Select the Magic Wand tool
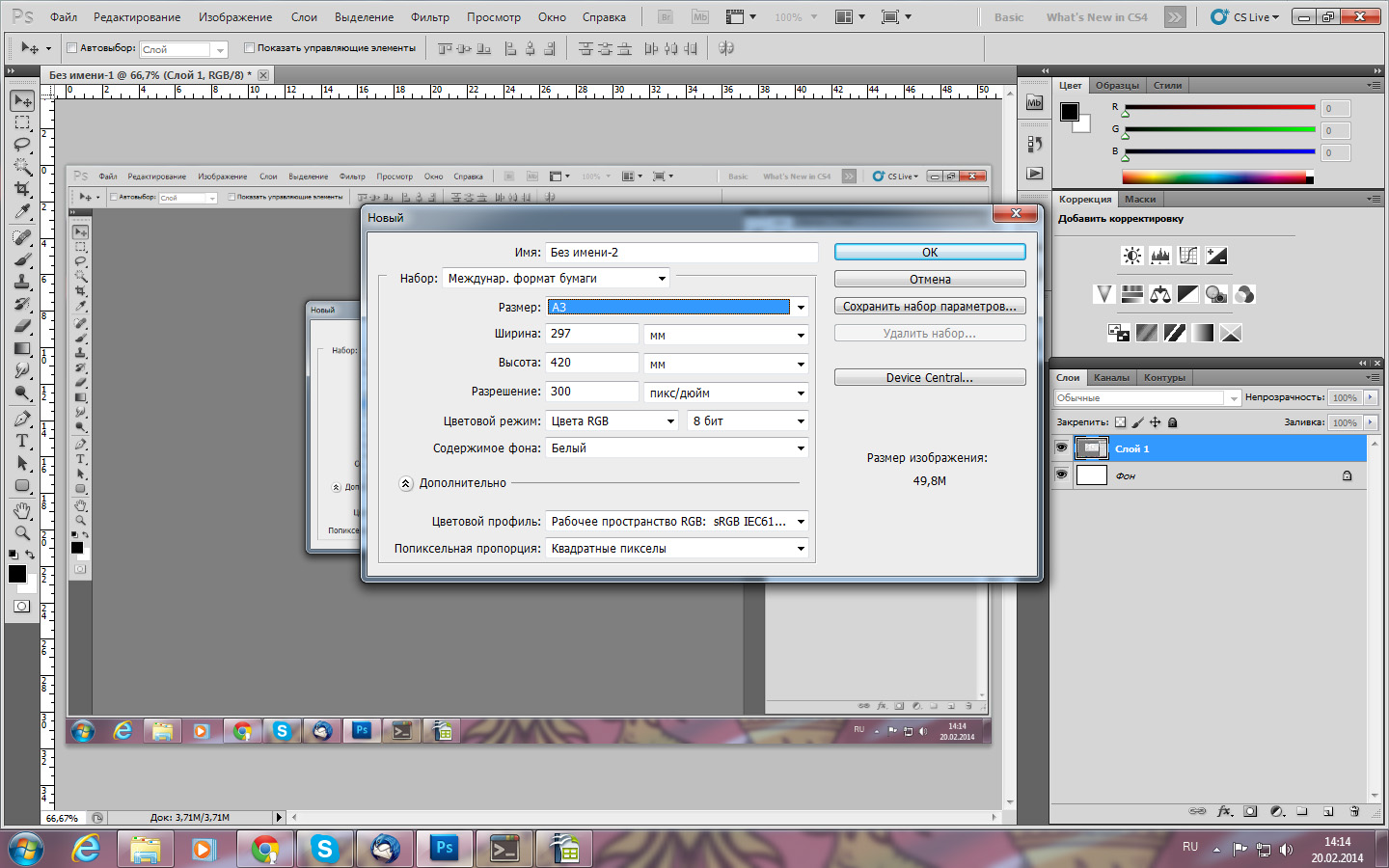 coord(22,167)
